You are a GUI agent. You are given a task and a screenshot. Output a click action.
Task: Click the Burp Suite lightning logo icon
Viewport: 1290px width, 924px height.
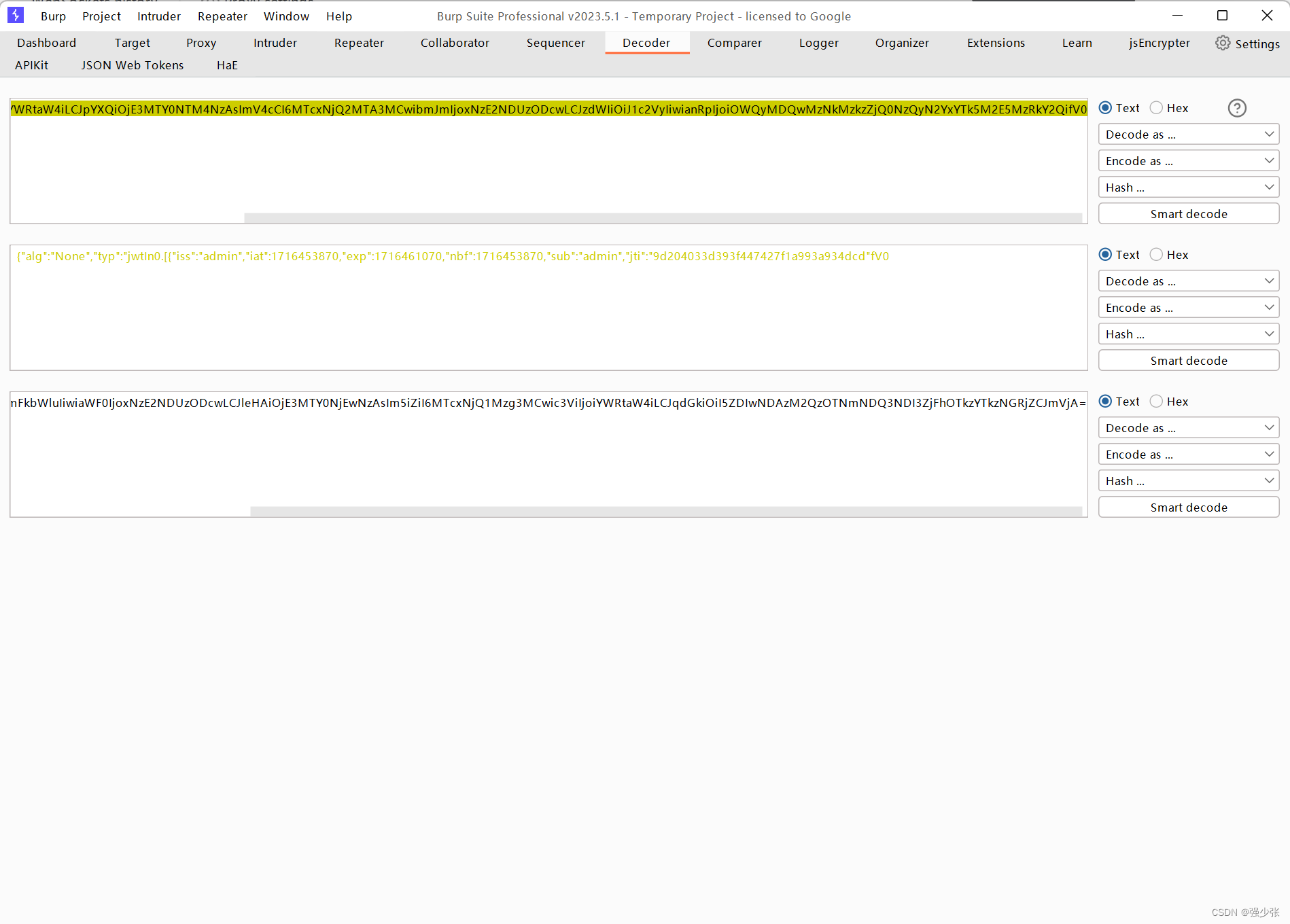(x=15, y=15)
